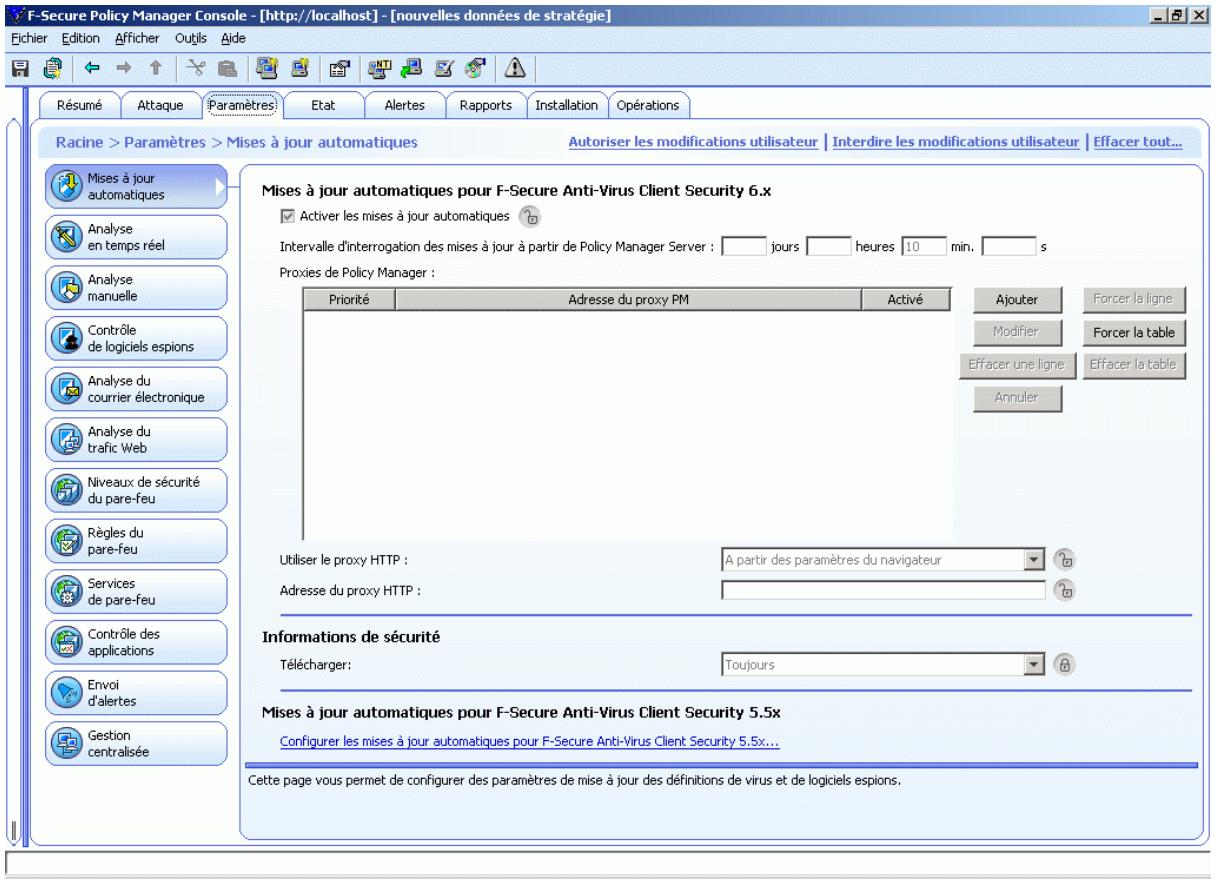
Task: Click the NT autodiscover Windows hosts icon
Action: coord(379,67)
